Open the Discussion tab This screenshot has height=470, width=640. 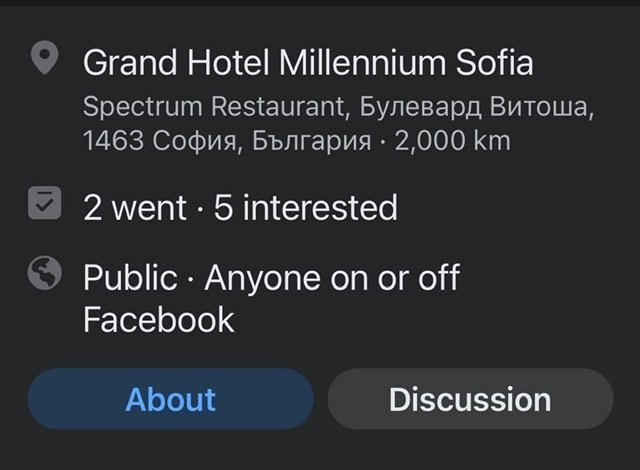469,399
